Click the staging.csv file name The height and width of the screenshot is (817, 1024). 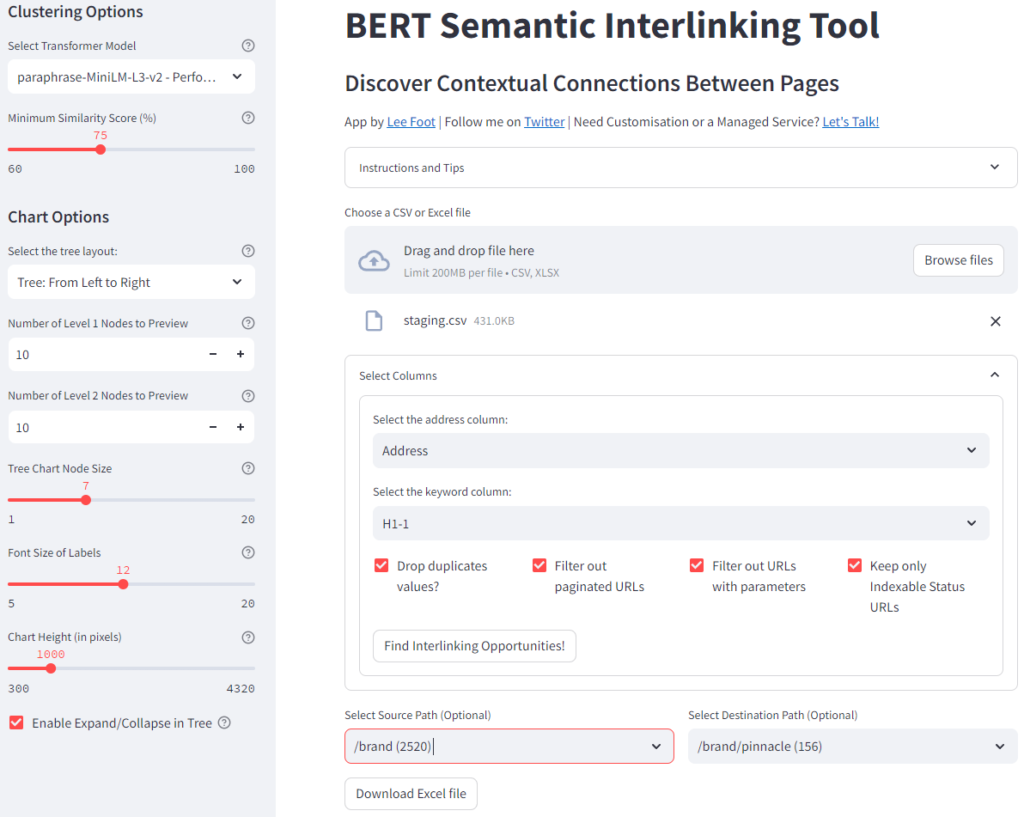click(x=435, y=321)
